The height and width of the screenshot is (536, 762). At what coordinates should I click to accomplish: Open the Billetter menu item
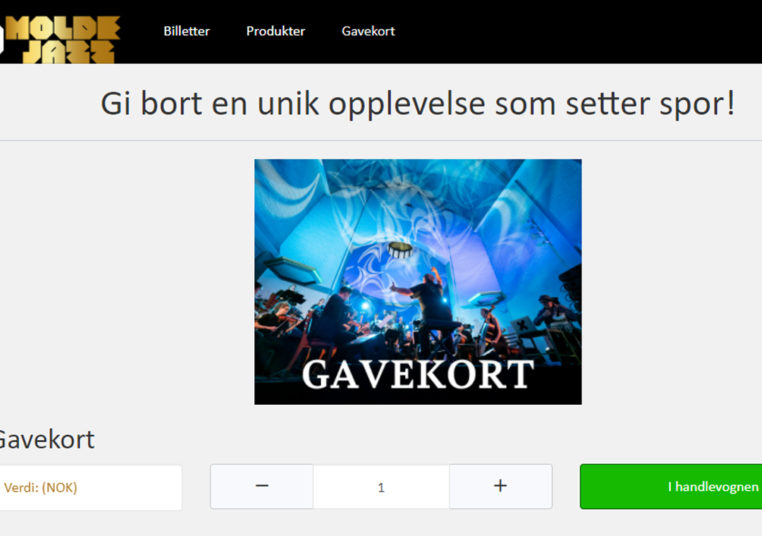point(187,31)
